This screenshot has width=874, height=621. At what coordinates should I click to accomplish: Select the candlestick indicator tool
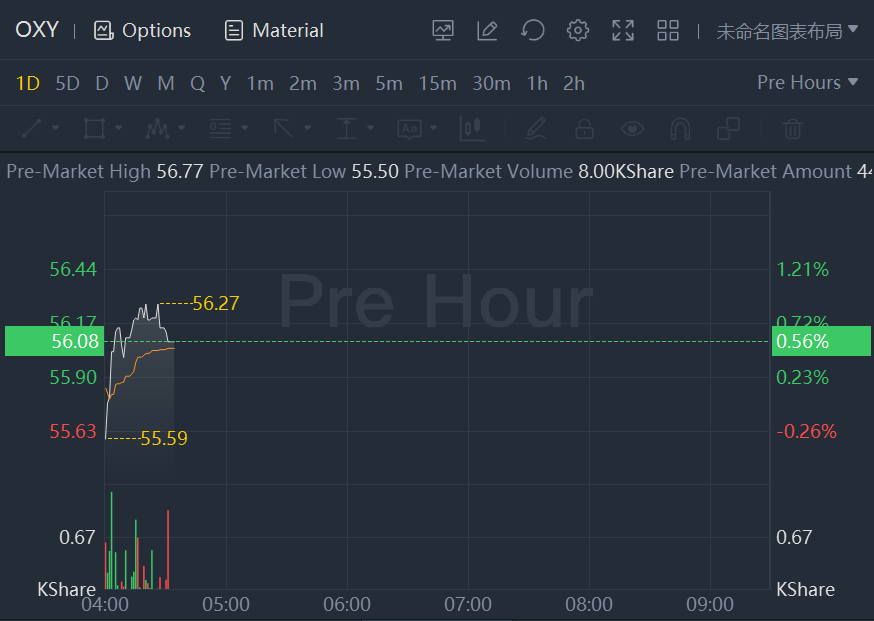pos(472,128)
